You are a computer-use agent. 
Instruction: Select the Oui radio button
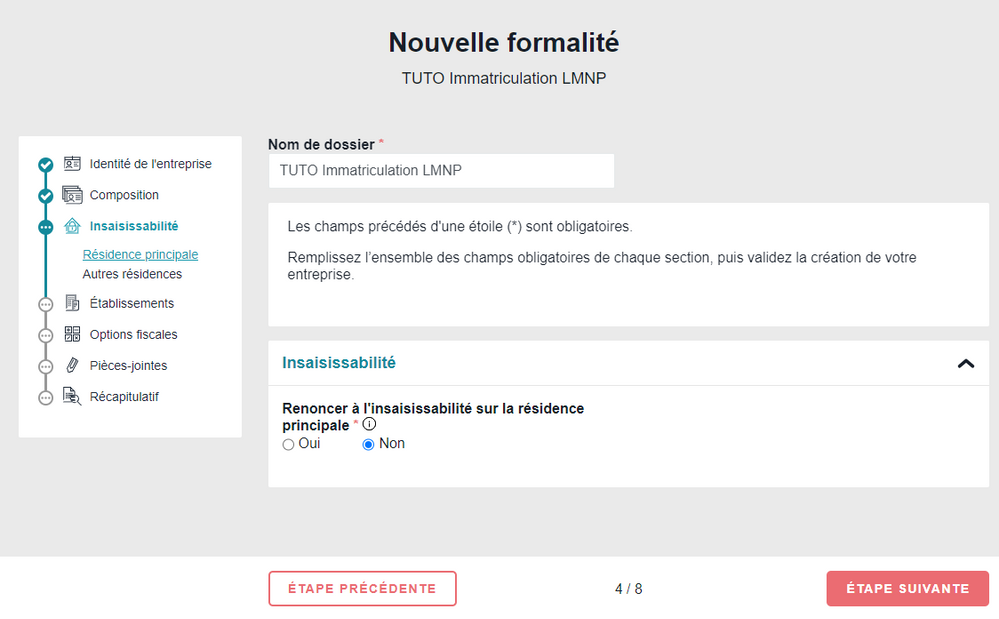[289, 444]
